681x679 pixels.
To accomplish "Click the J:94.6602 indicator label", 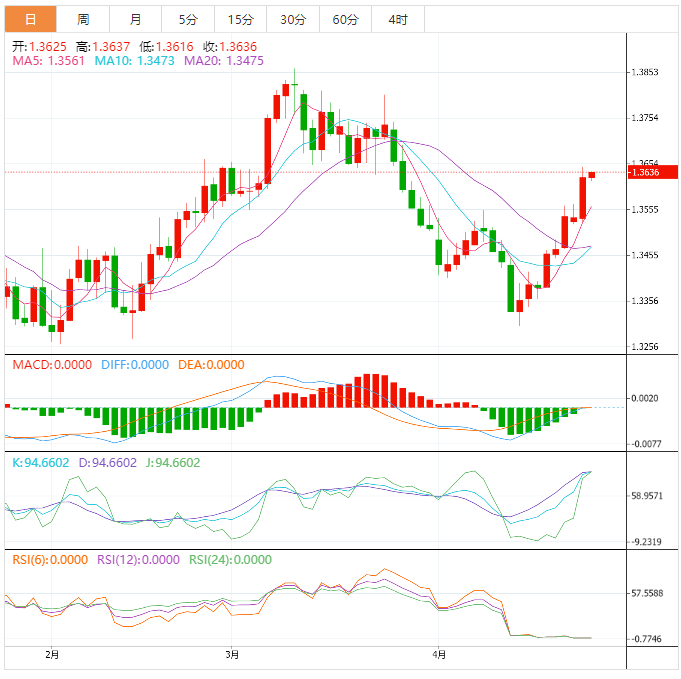I will click(x=173, y=463).
